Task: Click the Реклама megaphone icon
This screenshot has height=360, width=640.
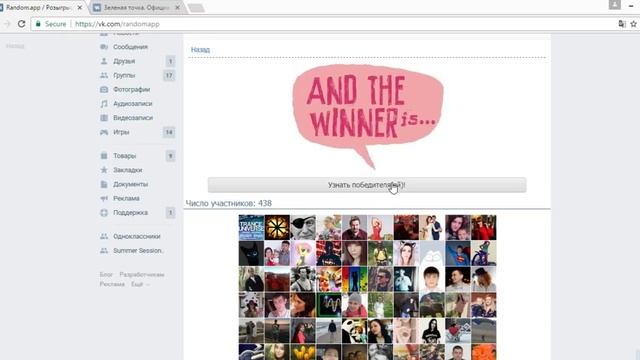Action: 104,198
